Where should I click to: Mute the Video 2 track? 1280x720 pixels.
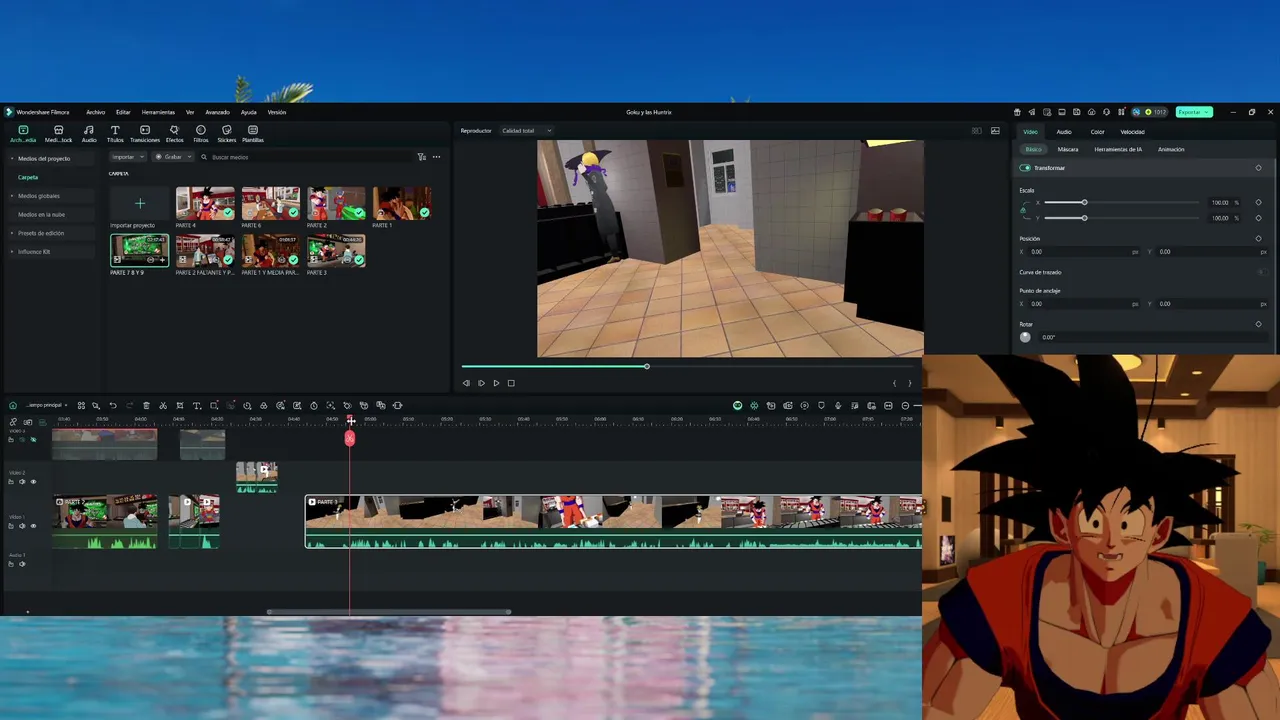coord(22,482)
